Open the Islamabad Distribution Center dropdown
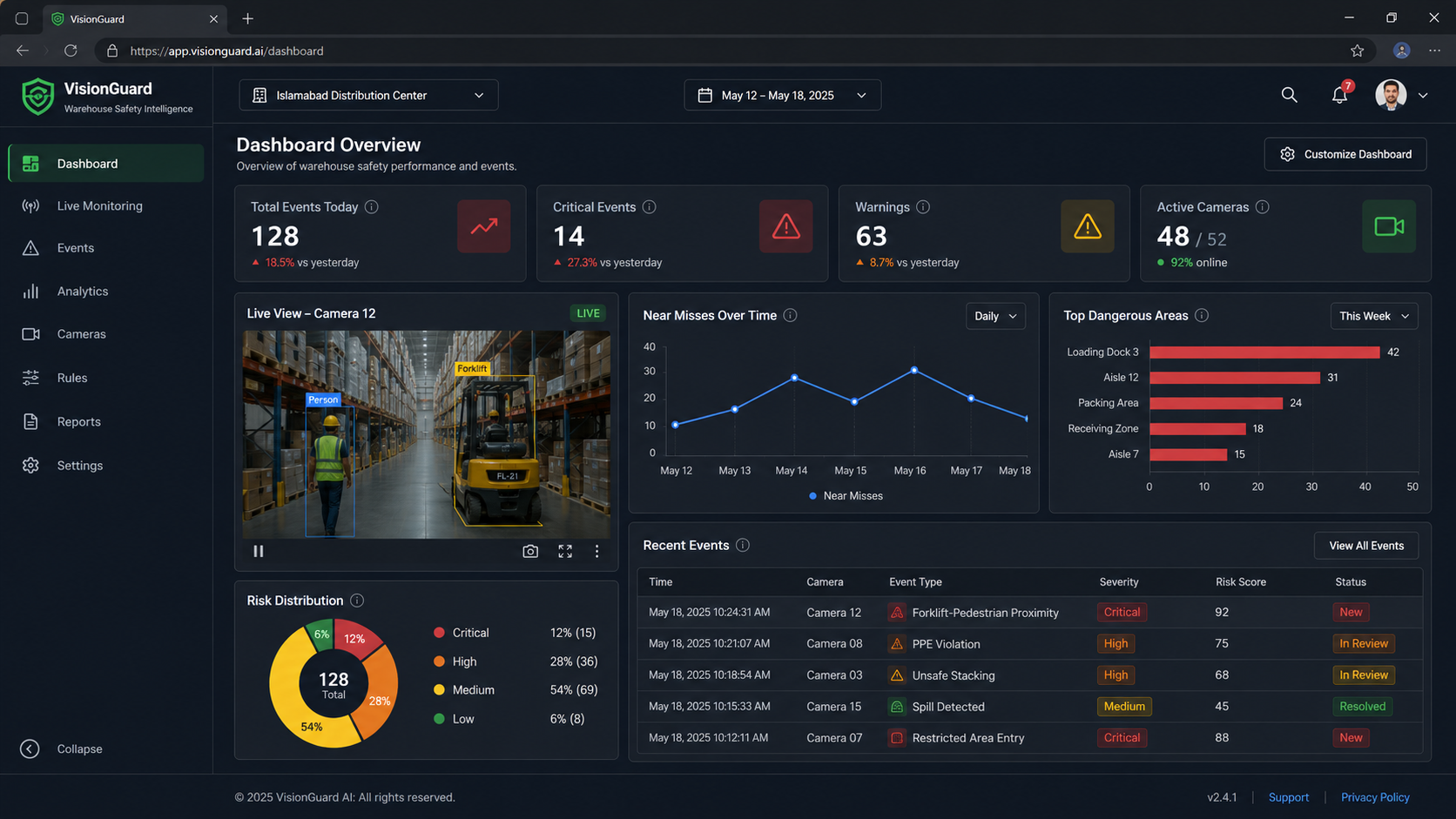1456x819 pixels. point(368,95)
